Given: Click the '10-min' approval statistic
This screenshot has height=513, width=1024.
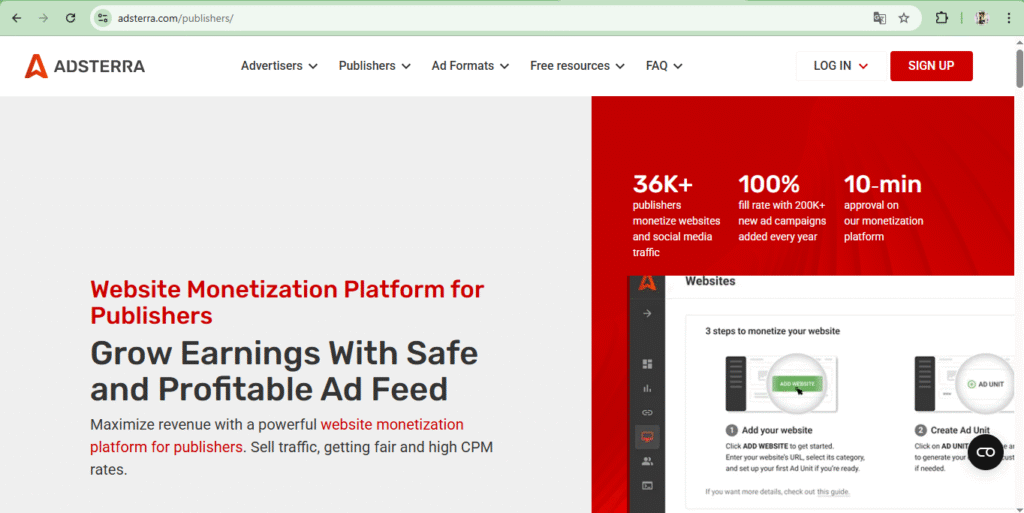Looking at the screenshot, I should (x=882, y=184).
